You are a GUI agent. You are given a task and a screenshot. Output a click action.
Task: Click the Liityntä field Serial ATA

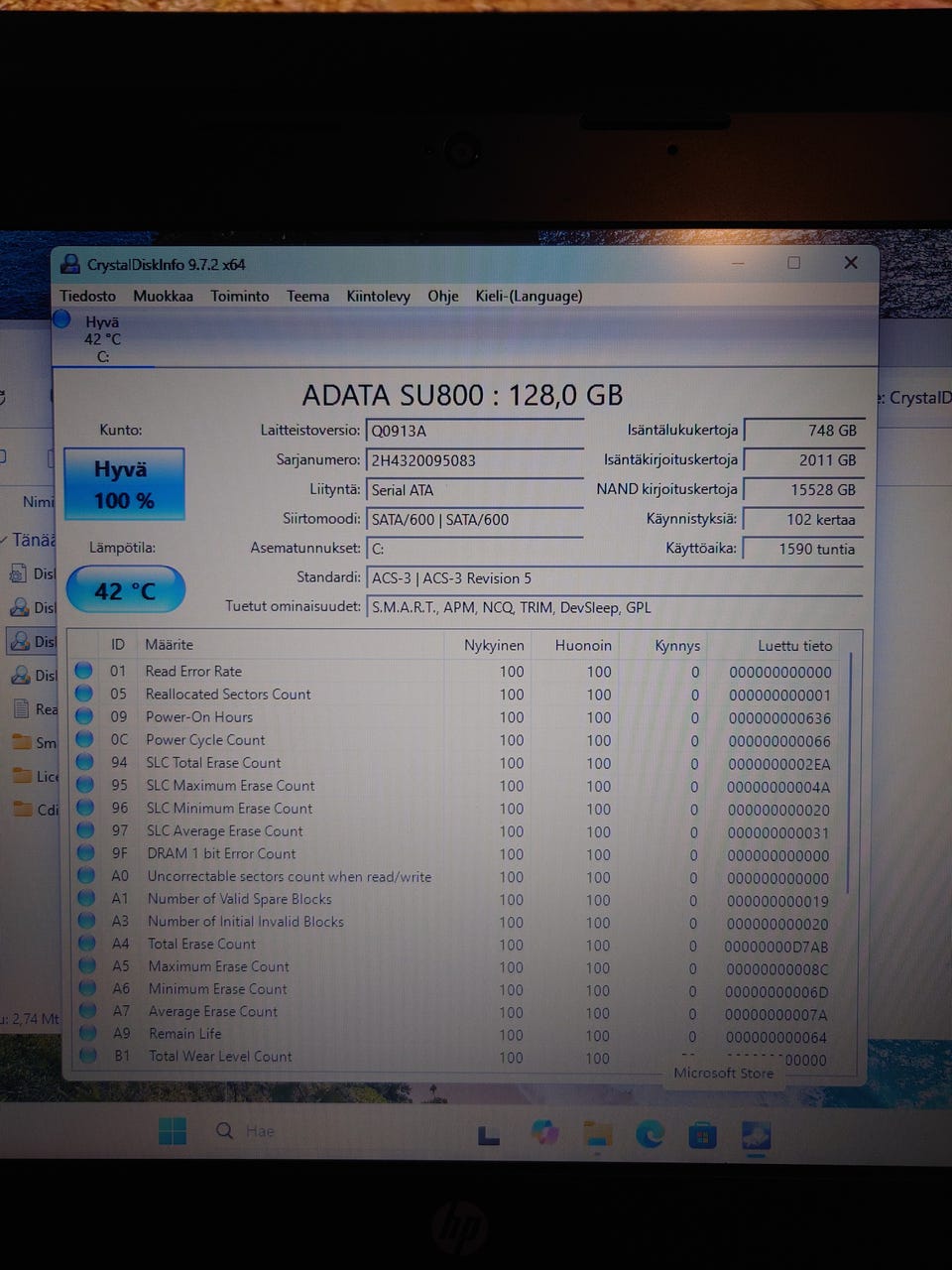[474, 490]
